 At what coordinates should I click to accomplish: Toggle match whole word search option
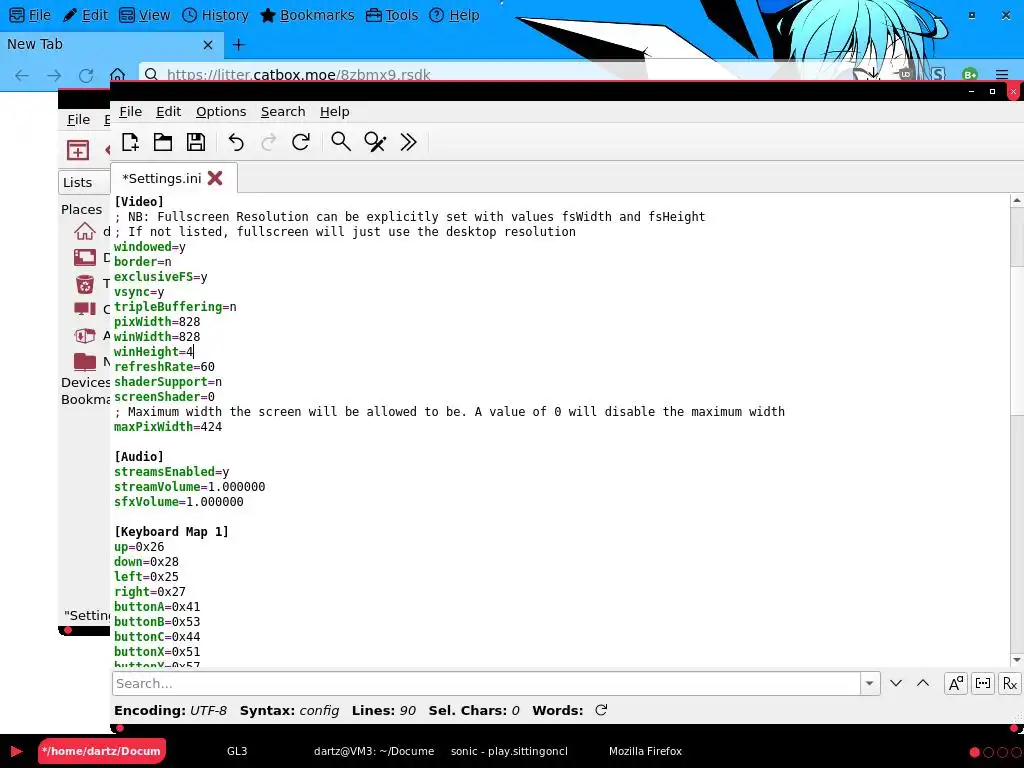983,683
